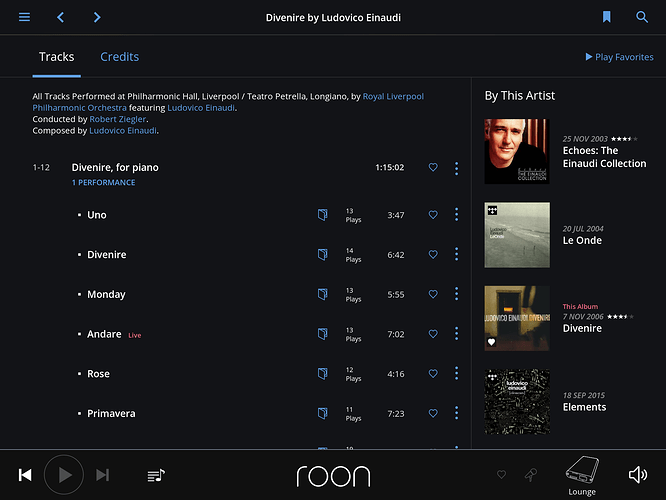The image size is (666, 500).
Task: Expand the 1 PERFORMANCE link
Action: pos(103,182)
